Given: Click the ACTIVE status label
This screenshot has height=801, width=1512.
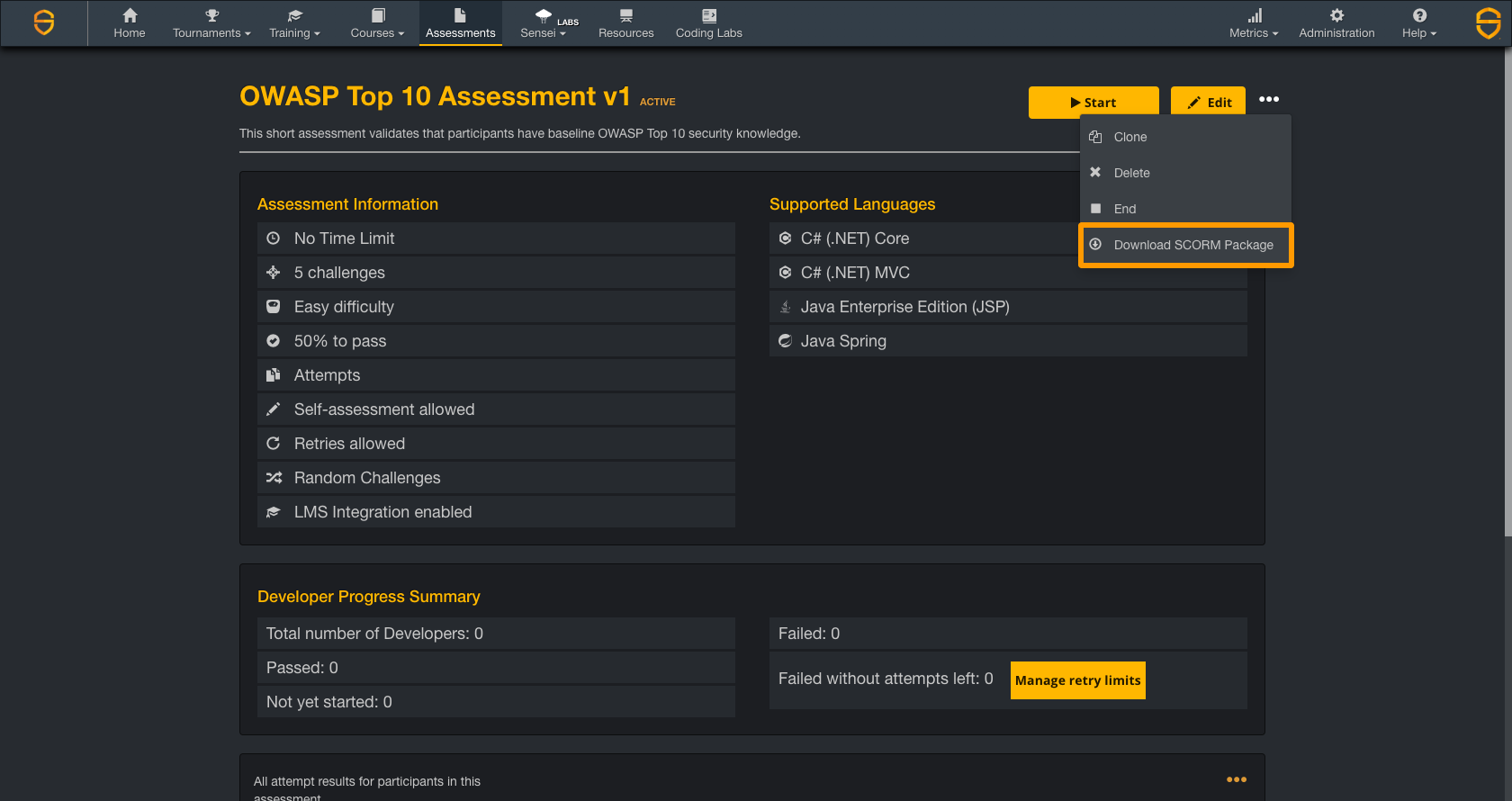Looking at the screenshot, I should click(x=657, y=102).
